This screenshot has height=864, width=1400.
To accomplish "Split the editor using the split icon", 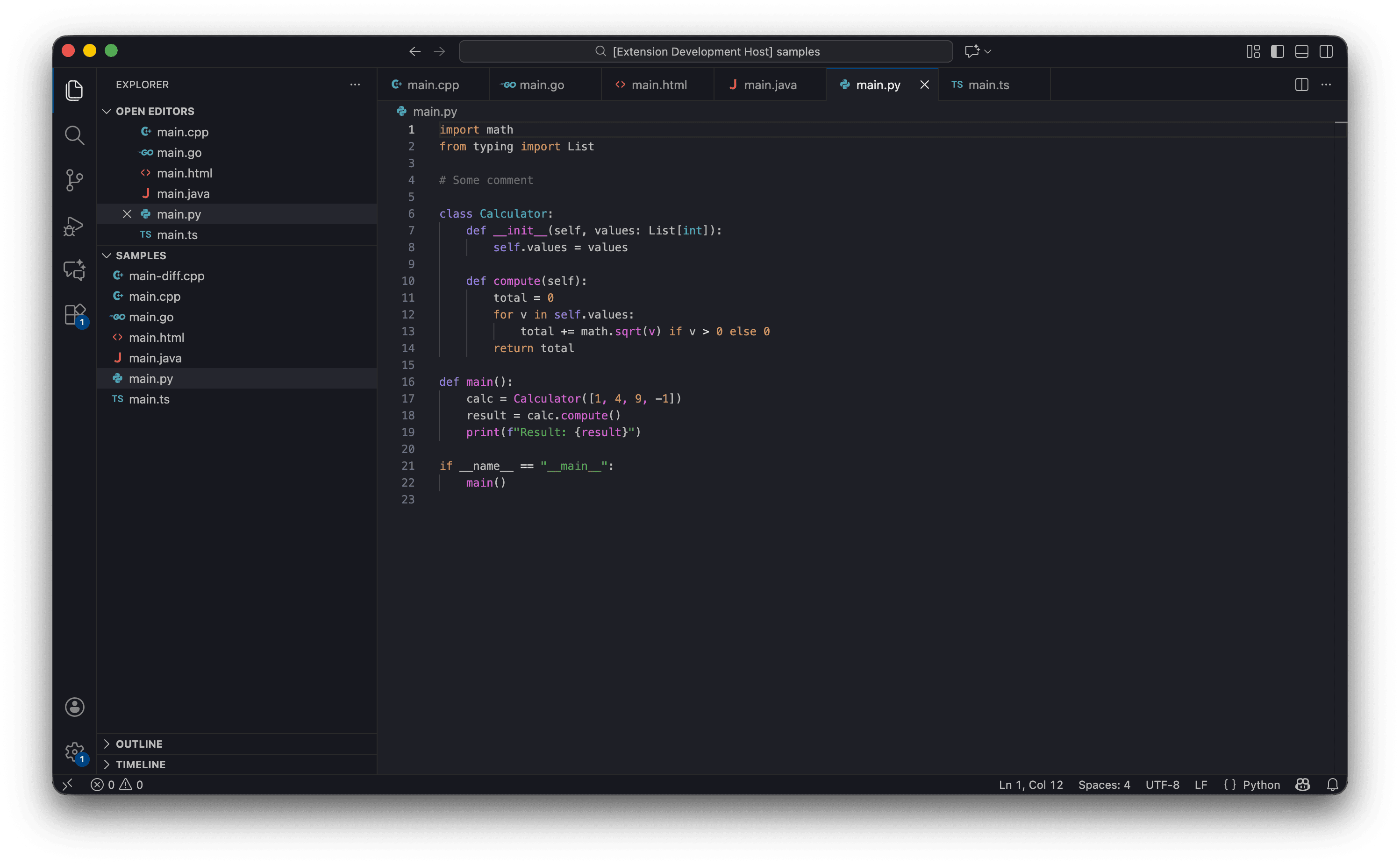I will pos(1301,85).
